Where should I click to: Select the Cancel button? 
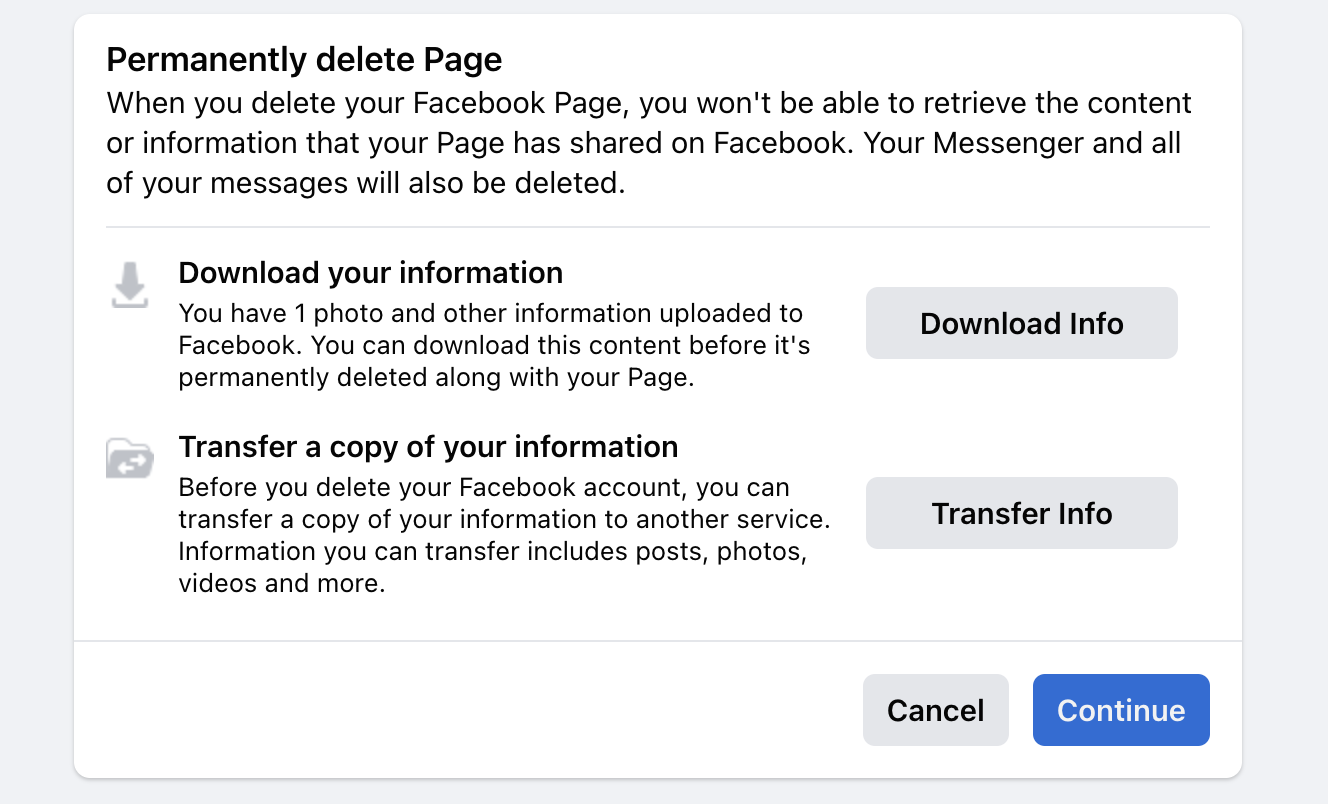(x=935, y=710)
